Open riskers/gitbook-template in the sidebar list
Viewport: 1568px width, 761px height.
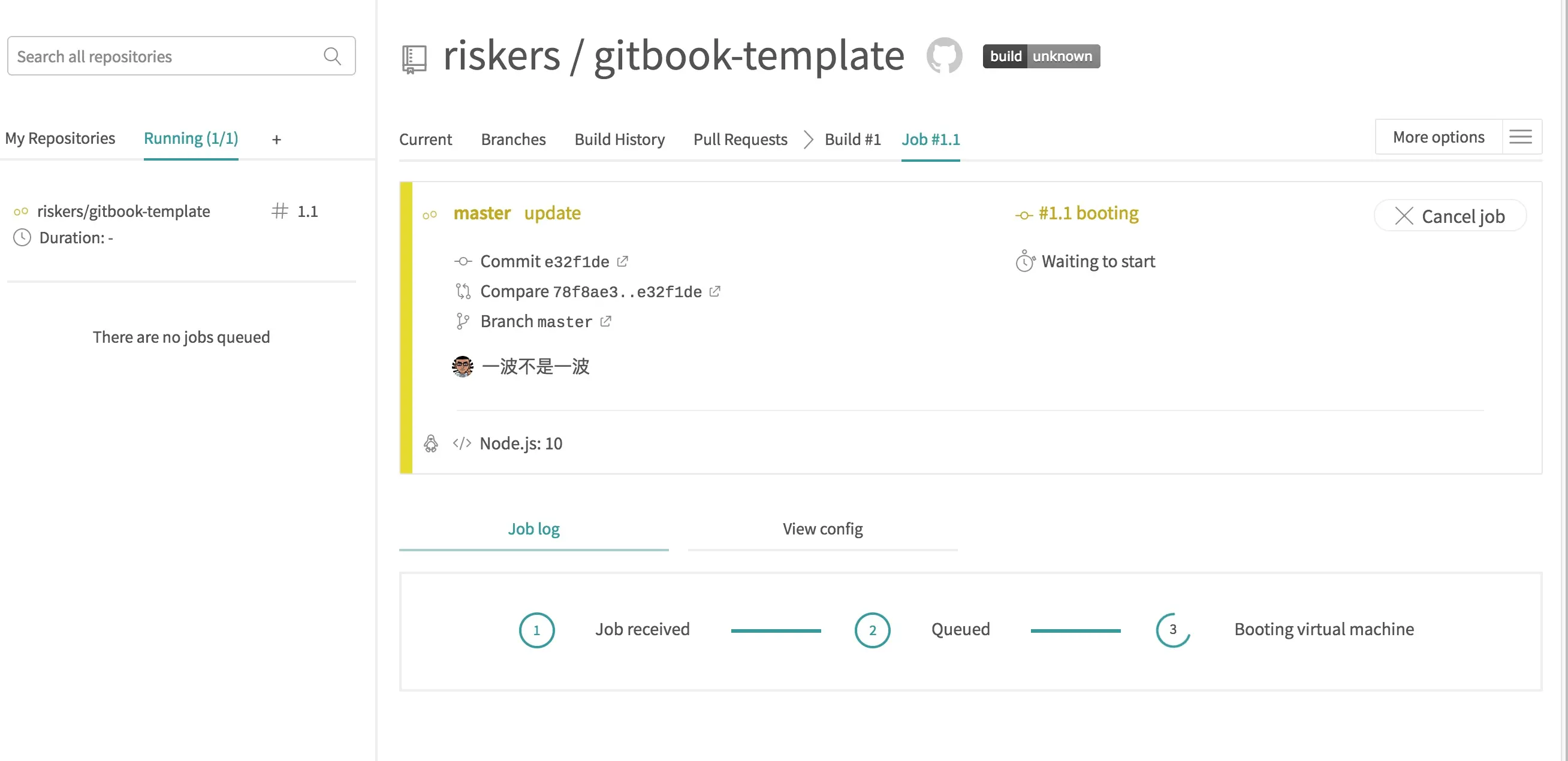123,211
